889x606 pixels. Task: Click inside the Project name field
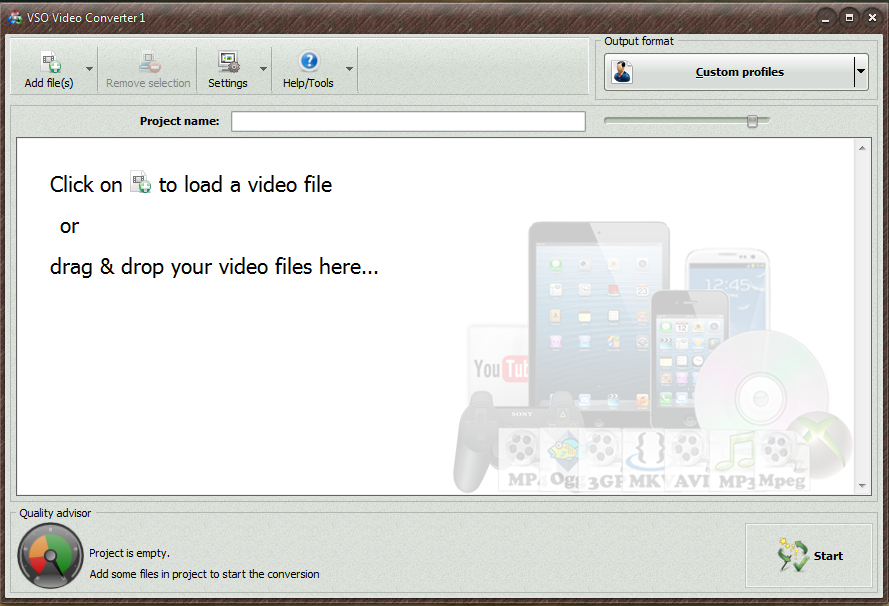tap(408, 121)
